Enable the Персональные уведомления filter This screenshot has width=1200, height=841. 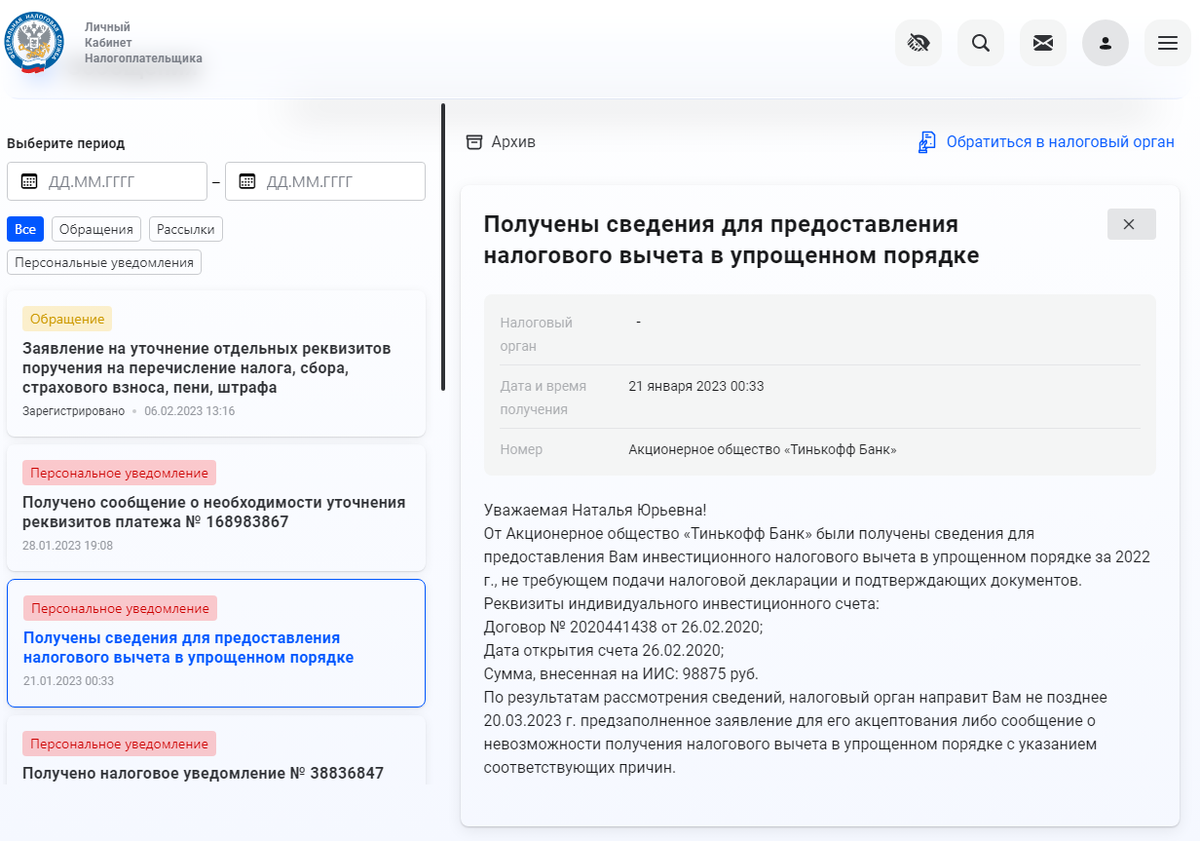tap(106, 263)
